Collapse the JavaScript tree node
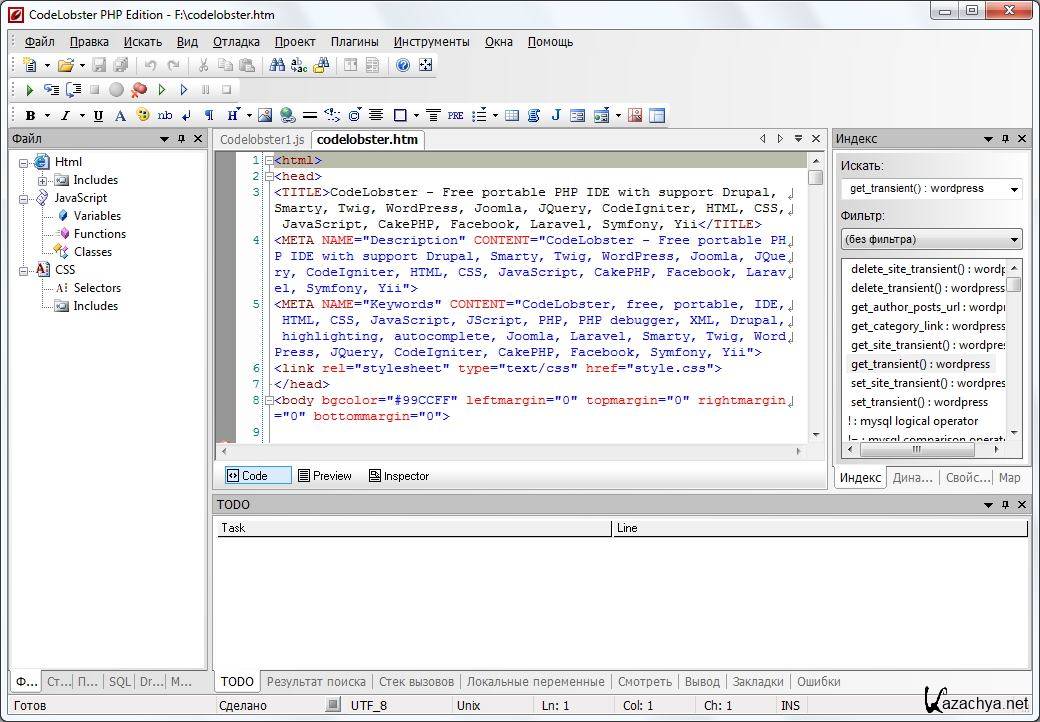 tap(24, 198)
